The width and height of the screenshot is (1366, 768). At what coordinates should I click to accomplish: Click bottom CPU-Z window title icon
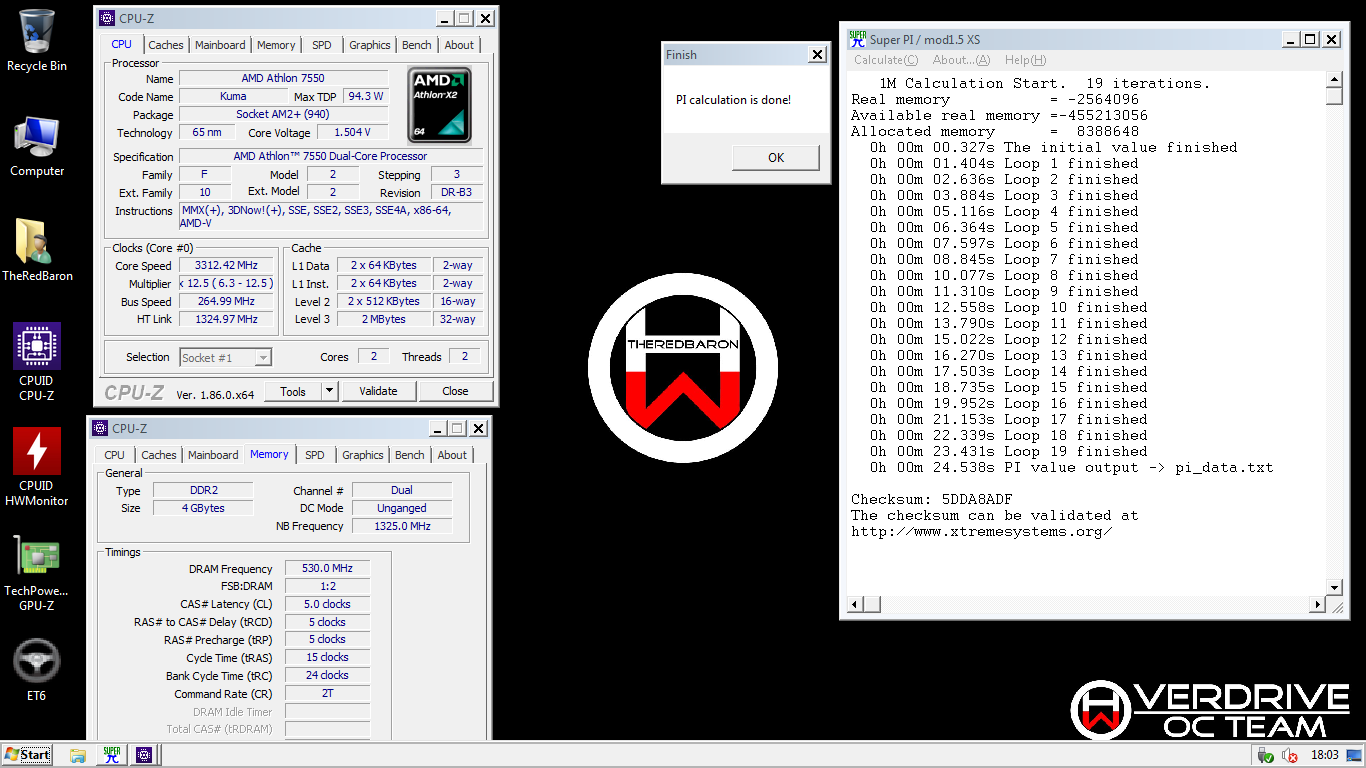(x=100, y=428)
